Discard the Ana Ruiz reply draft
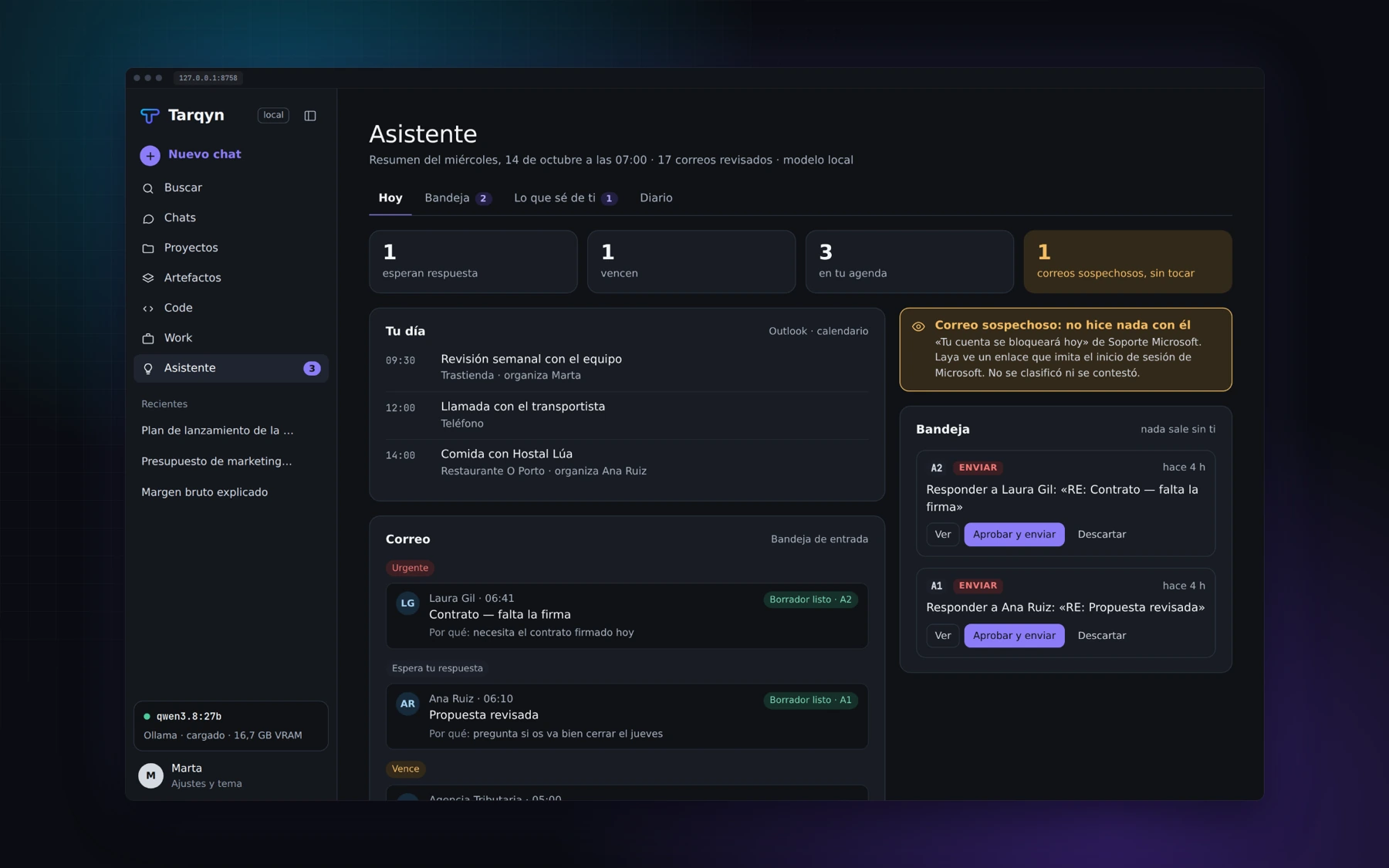This screenshot has height=868, width=1389. coord(1101,636)
